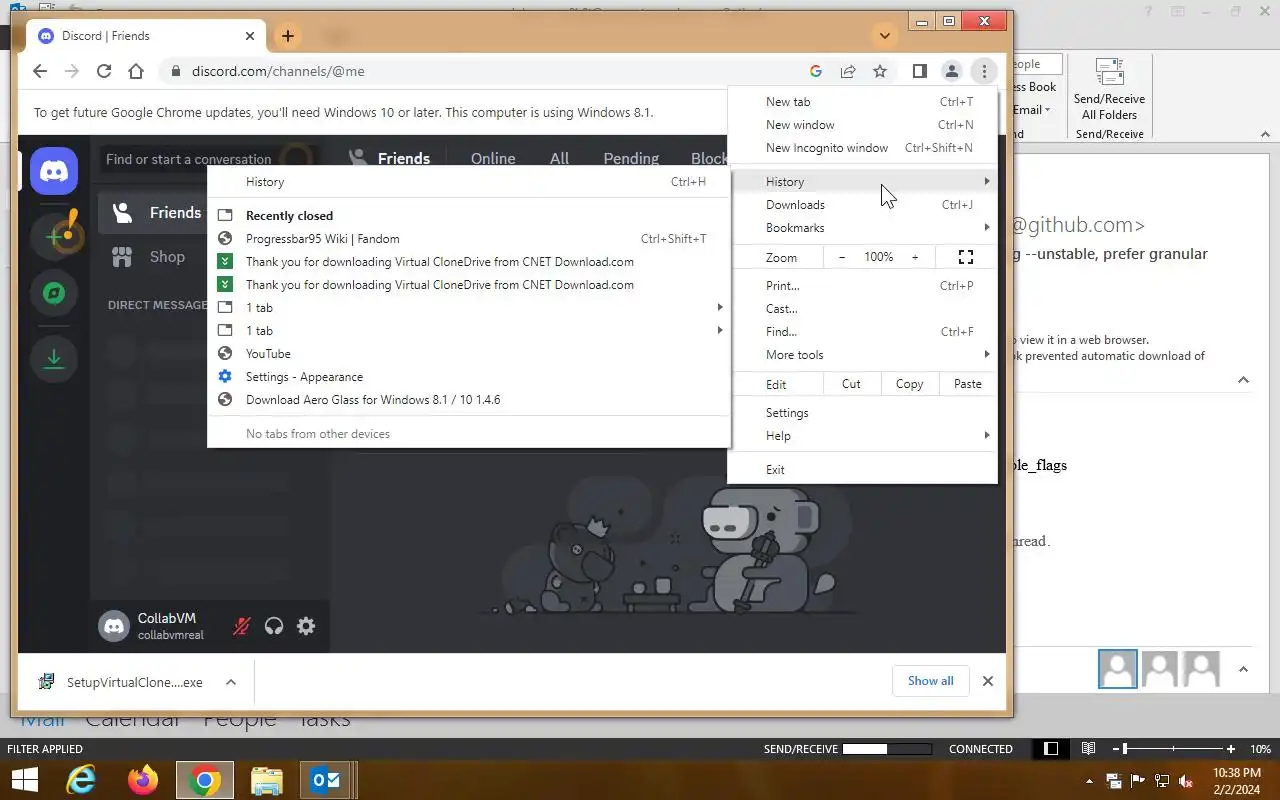Screen dimensions: 1280x800
Task: Toggle Discord headphones deafen
Action: [x=274, y=626]
